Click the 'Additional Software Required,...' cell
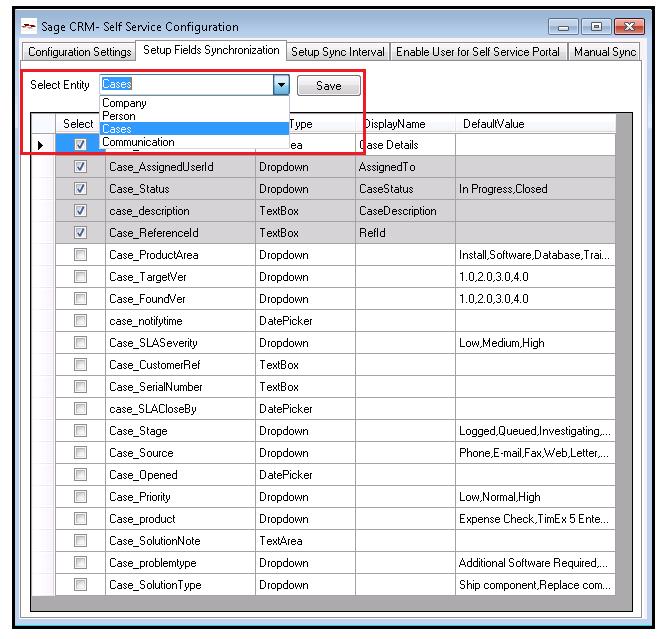 click(x=536, y=563)
